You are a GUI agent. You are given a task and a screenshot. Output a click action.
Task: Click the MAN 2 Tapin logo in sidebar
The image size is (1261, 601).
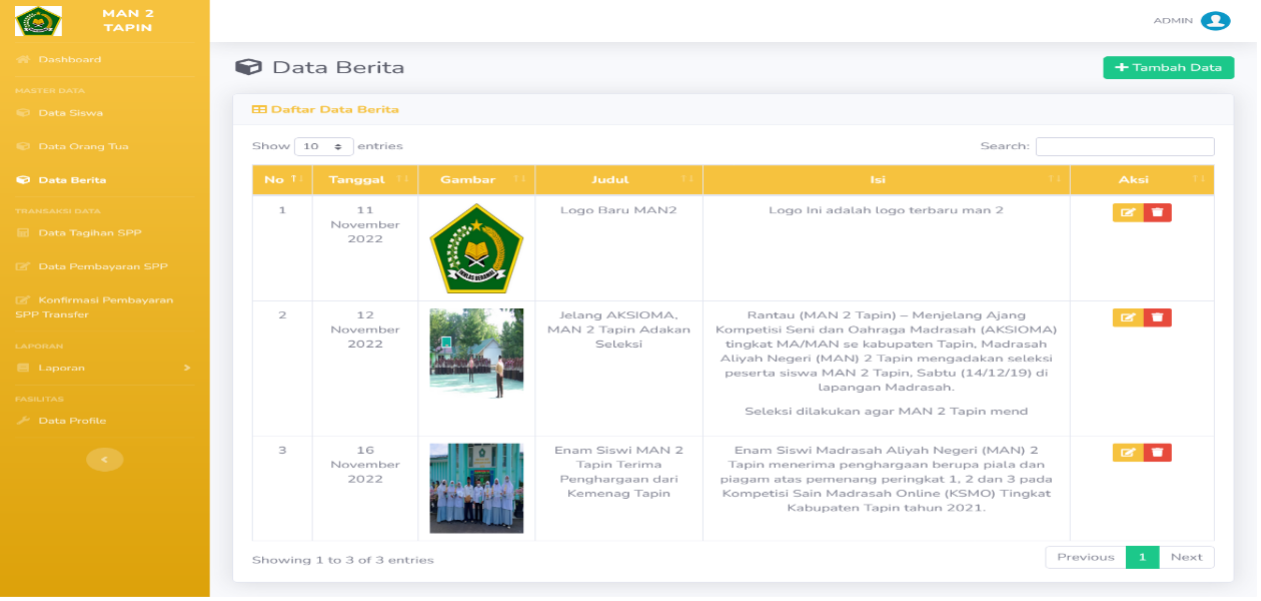38,21
